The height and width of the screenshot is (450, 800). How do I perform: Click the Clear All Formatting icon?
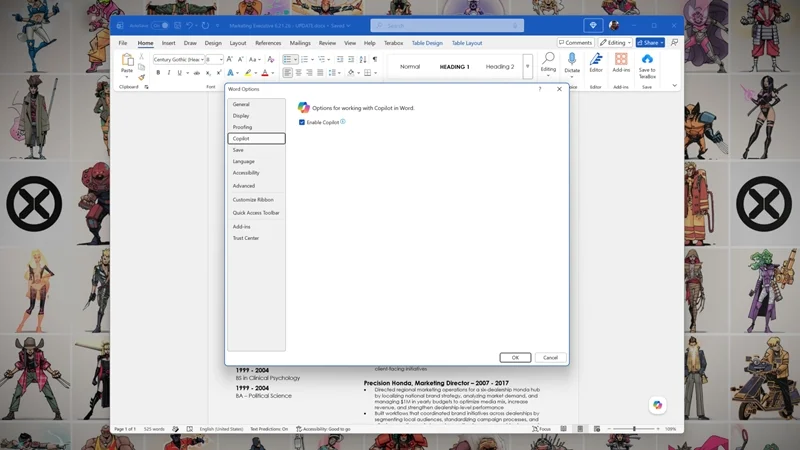point(271,59)
